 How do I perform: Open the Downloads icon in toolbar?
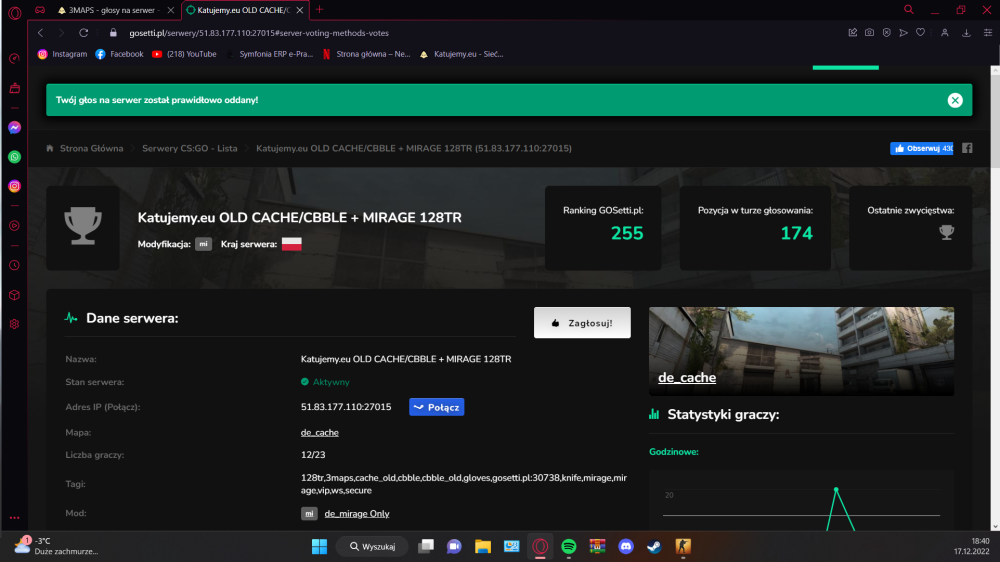[966, 33]
